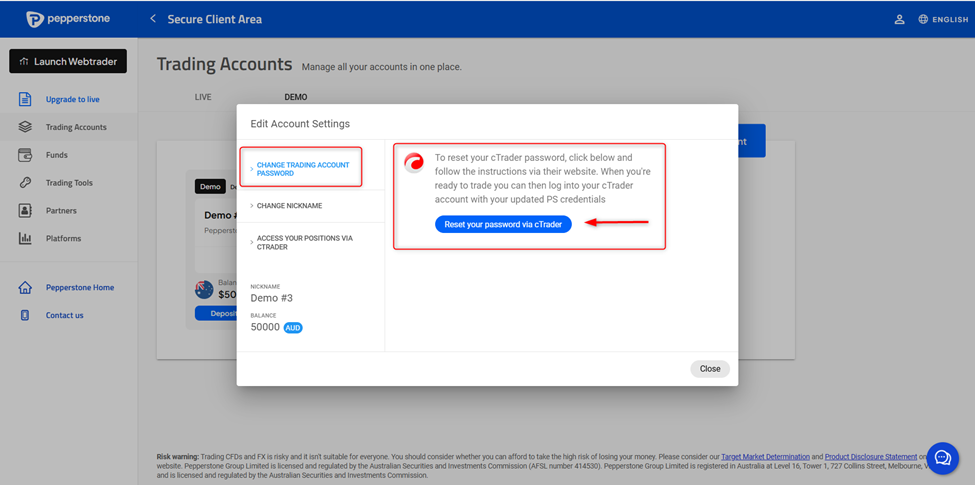Go back using header chevron arrow
Image resolution: width=975 pixels, height=485 pixels.
point(153,19)
